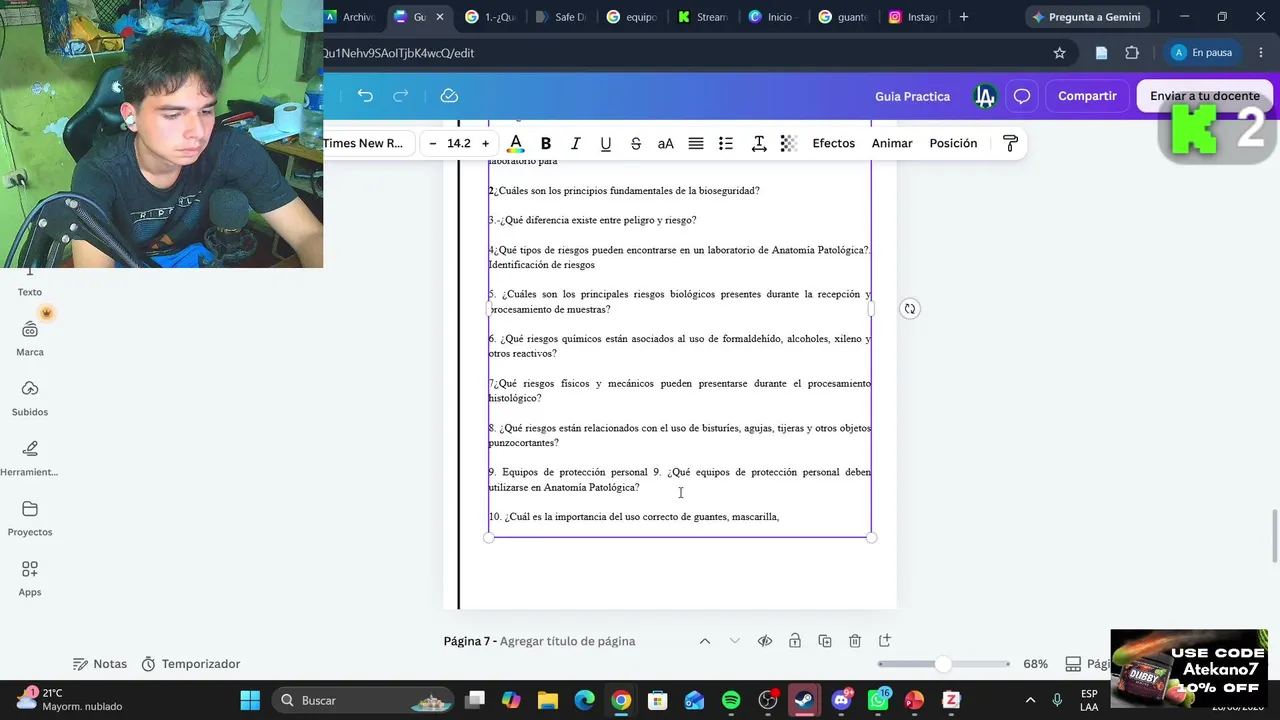Duplicate Página 7
Screen dimensions: 1280x720
[x=825, y=641]
